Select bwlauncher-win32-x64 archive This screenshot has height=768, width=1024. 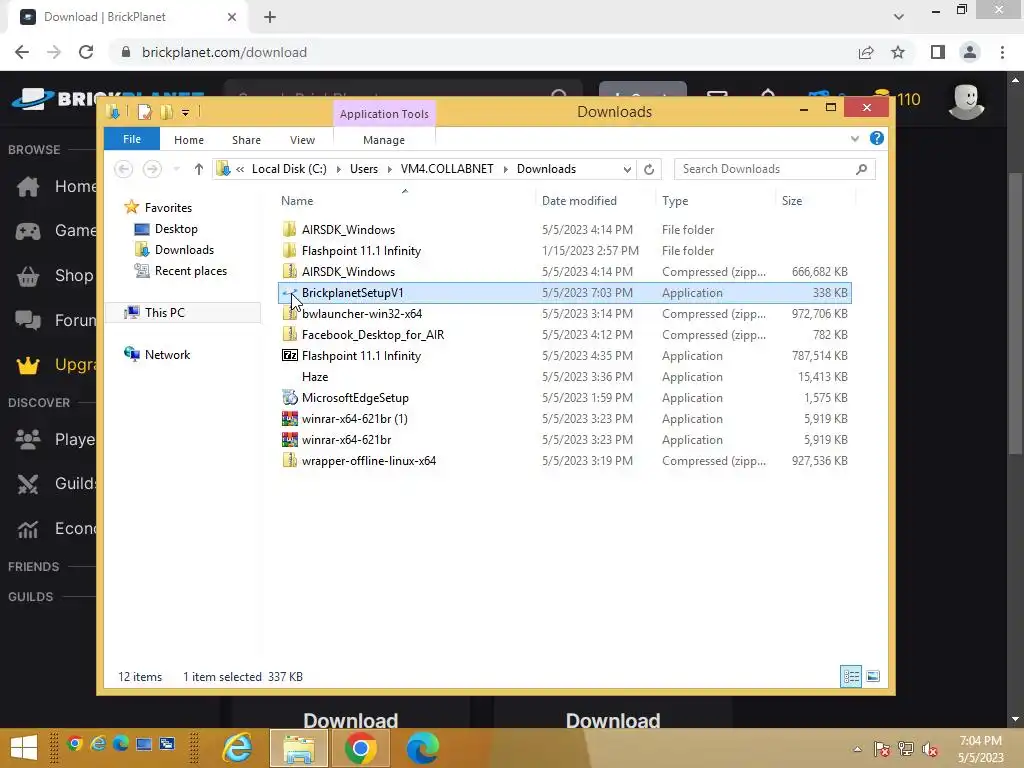click(x=362, y=313)
